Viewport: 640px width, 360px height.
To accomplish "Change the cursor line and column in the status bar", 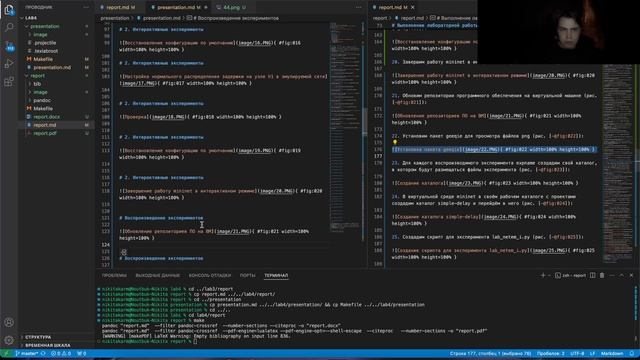I will [x=490, y=353].
